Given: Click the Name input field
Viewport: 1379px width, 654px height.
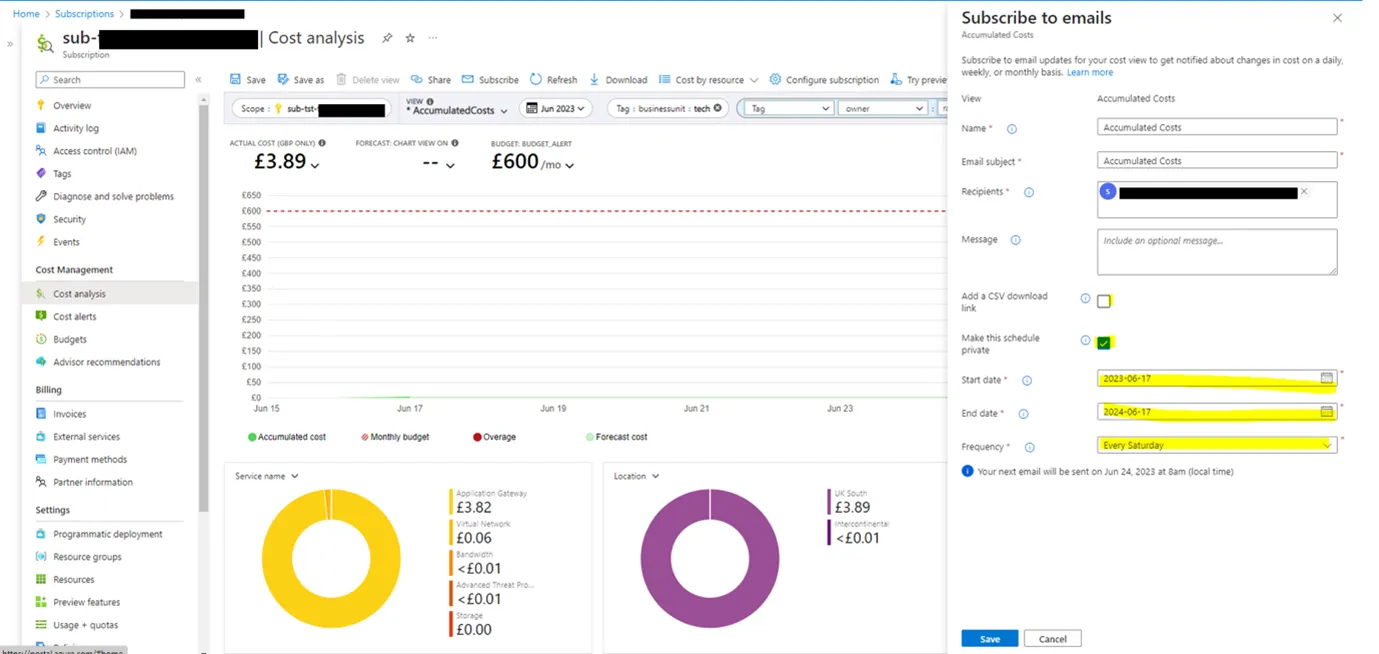Looking at the screenshot, I should click(x=1217, y=127).
